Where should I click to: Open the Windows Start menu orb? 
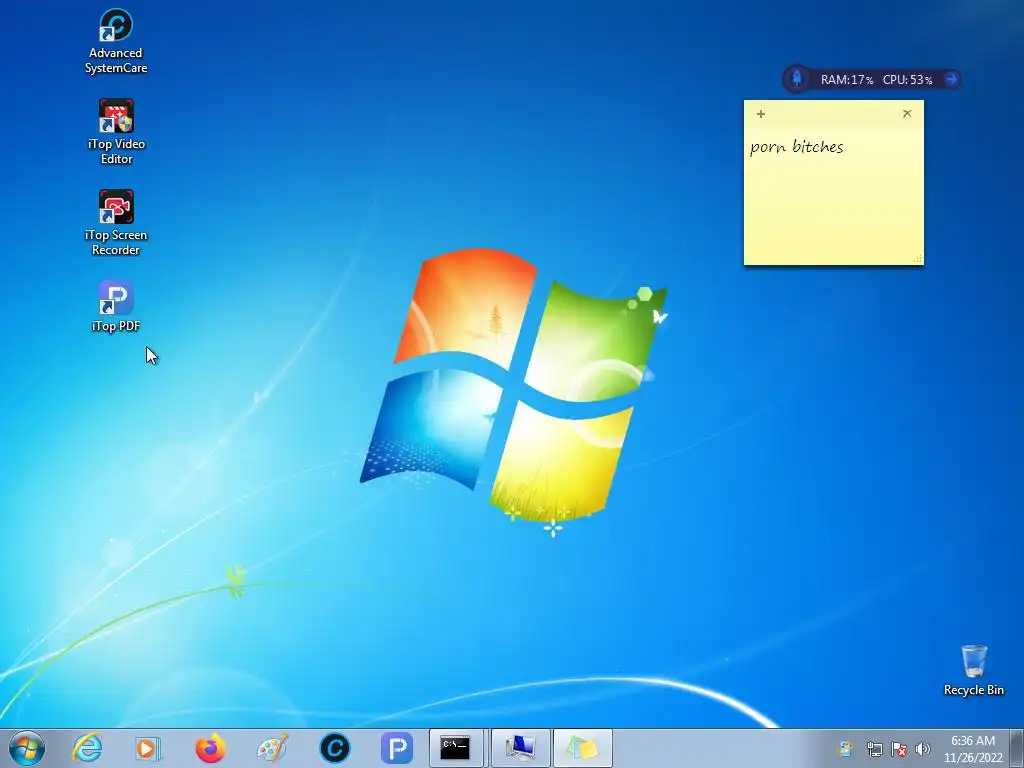(x=27, y=748)
